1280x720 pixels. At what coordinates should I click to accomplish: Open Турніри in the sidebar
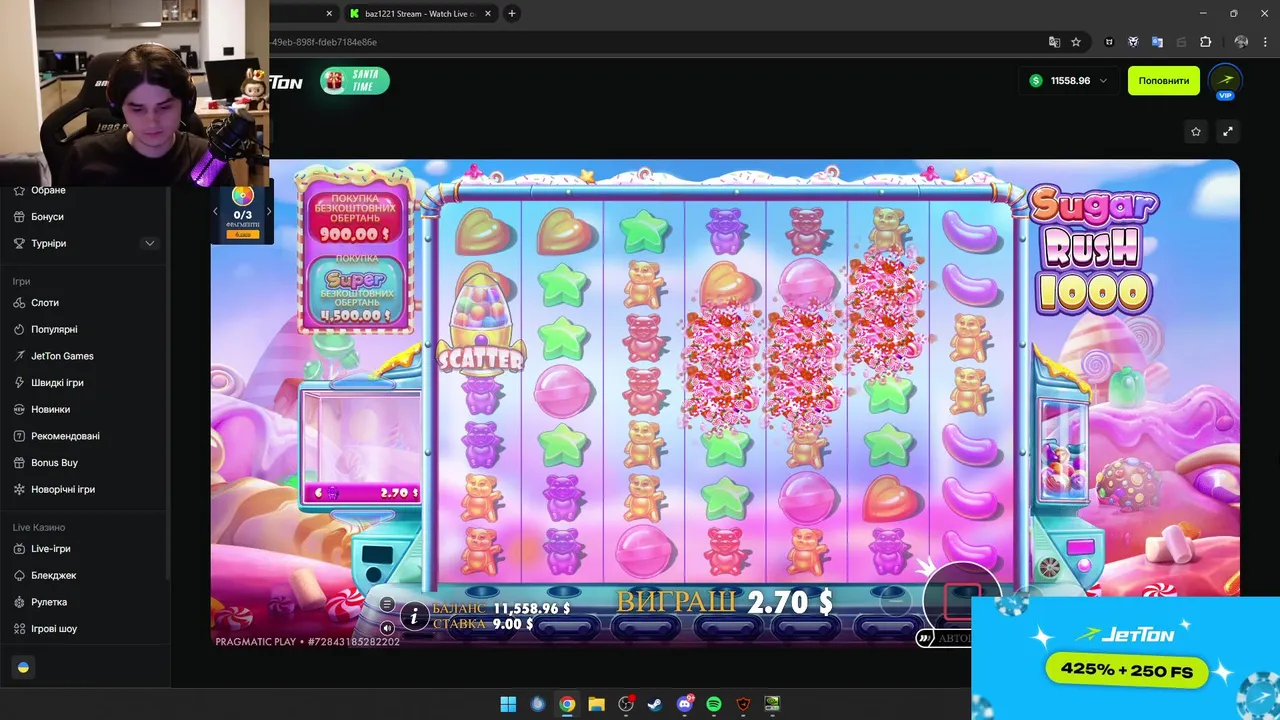48,243
